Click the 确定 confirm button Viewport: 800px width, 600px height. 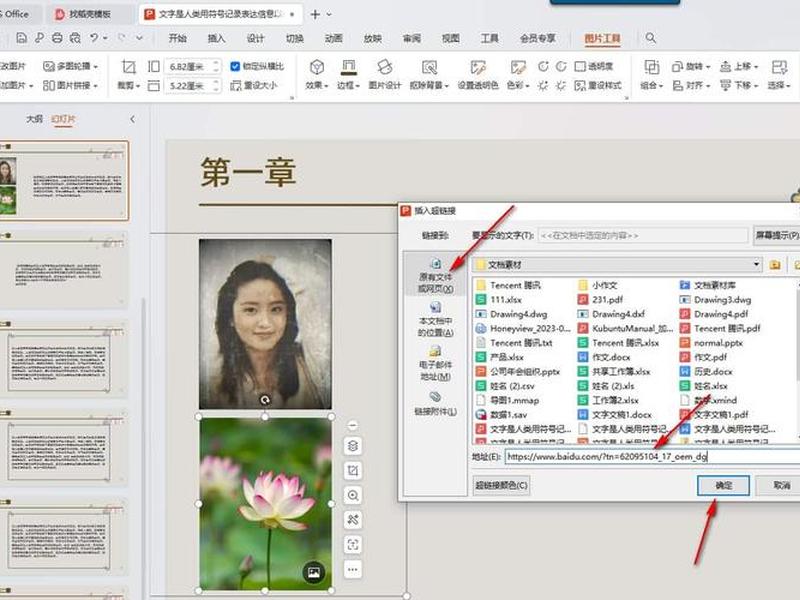point(723,485)
